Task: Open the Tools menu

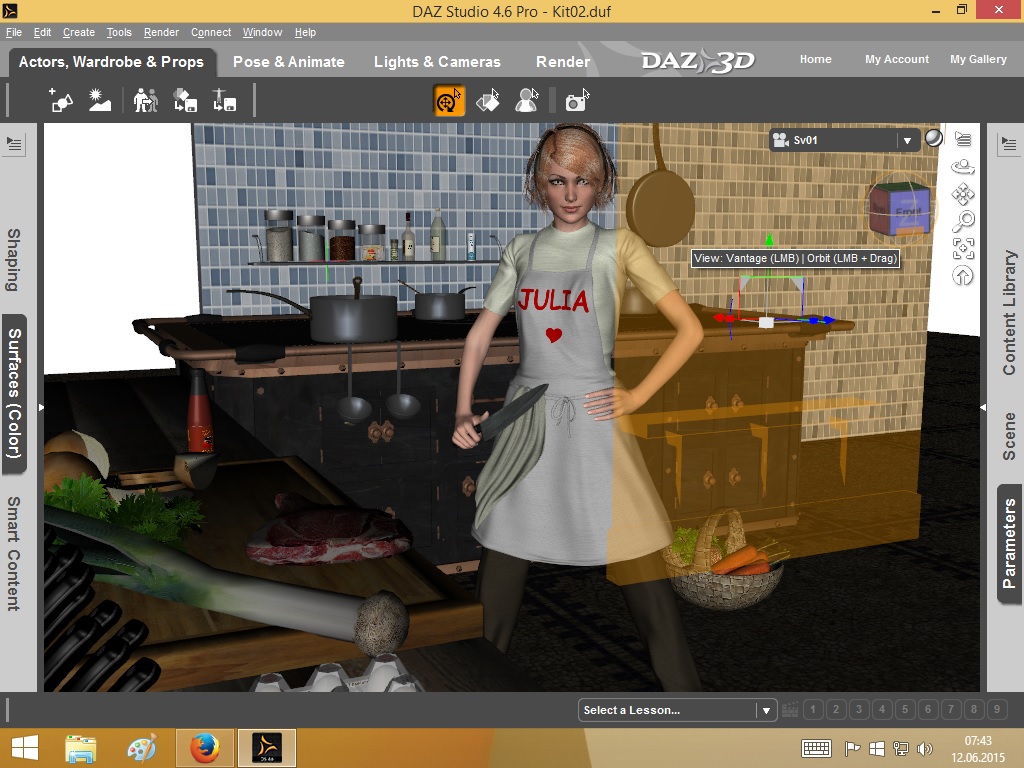Action: (119, 32)
